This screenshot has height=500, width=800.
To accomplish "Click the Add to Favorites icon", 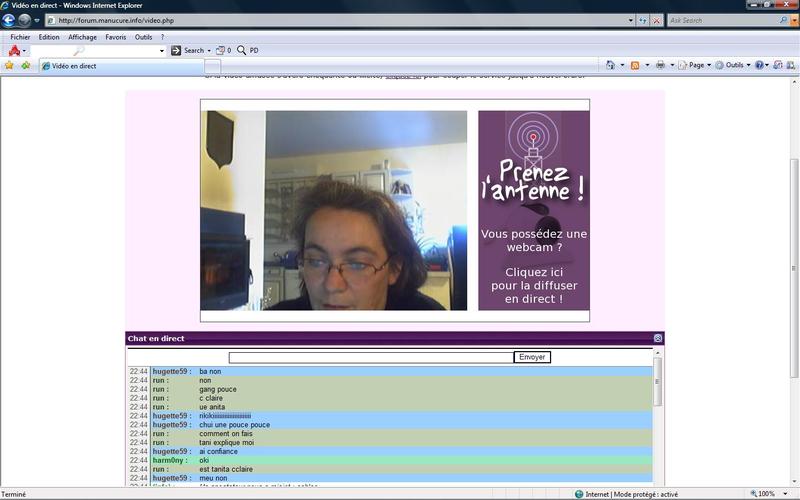I will (x=26, y=65).
